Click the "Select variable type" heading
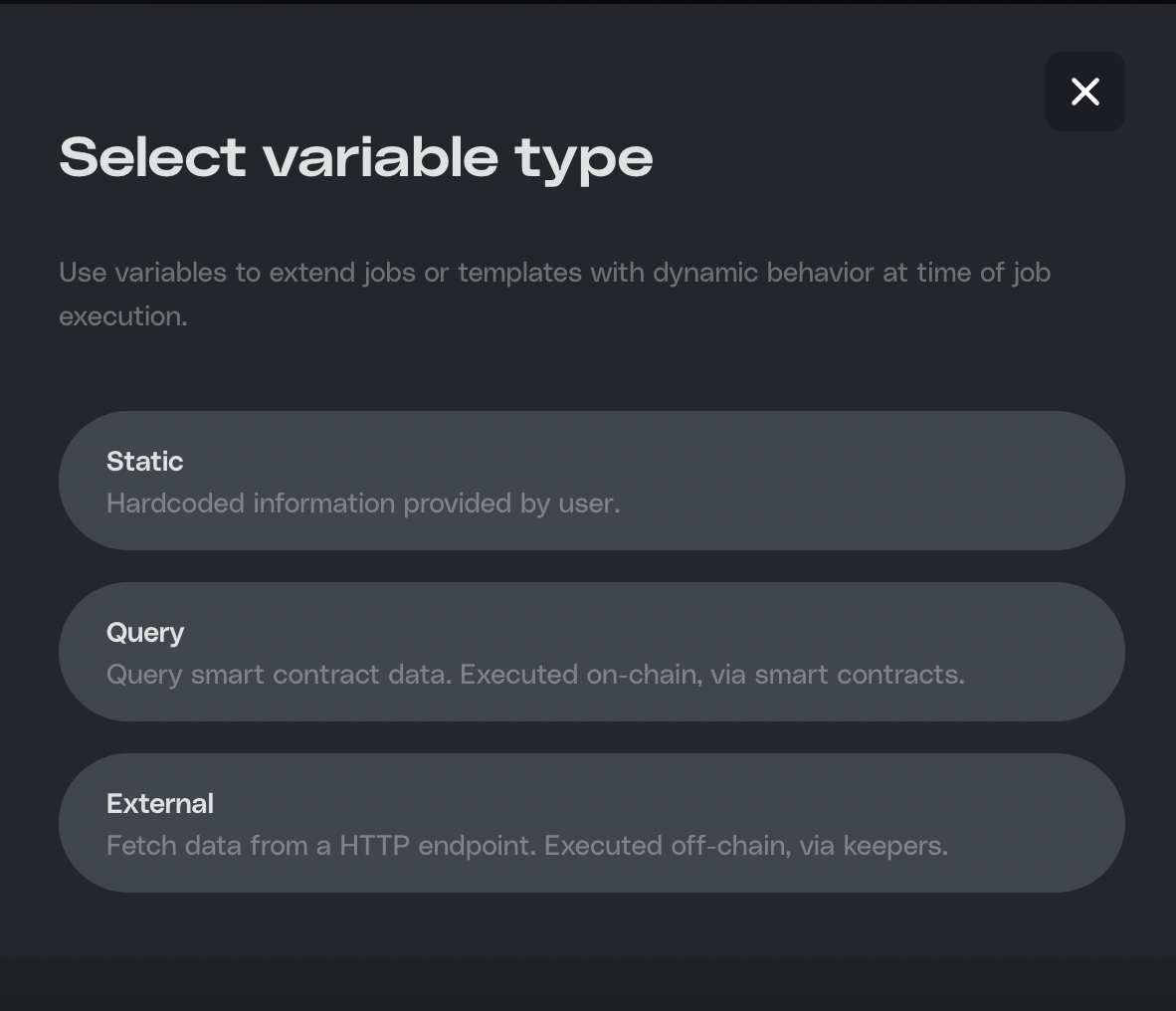 coord(355,157)
